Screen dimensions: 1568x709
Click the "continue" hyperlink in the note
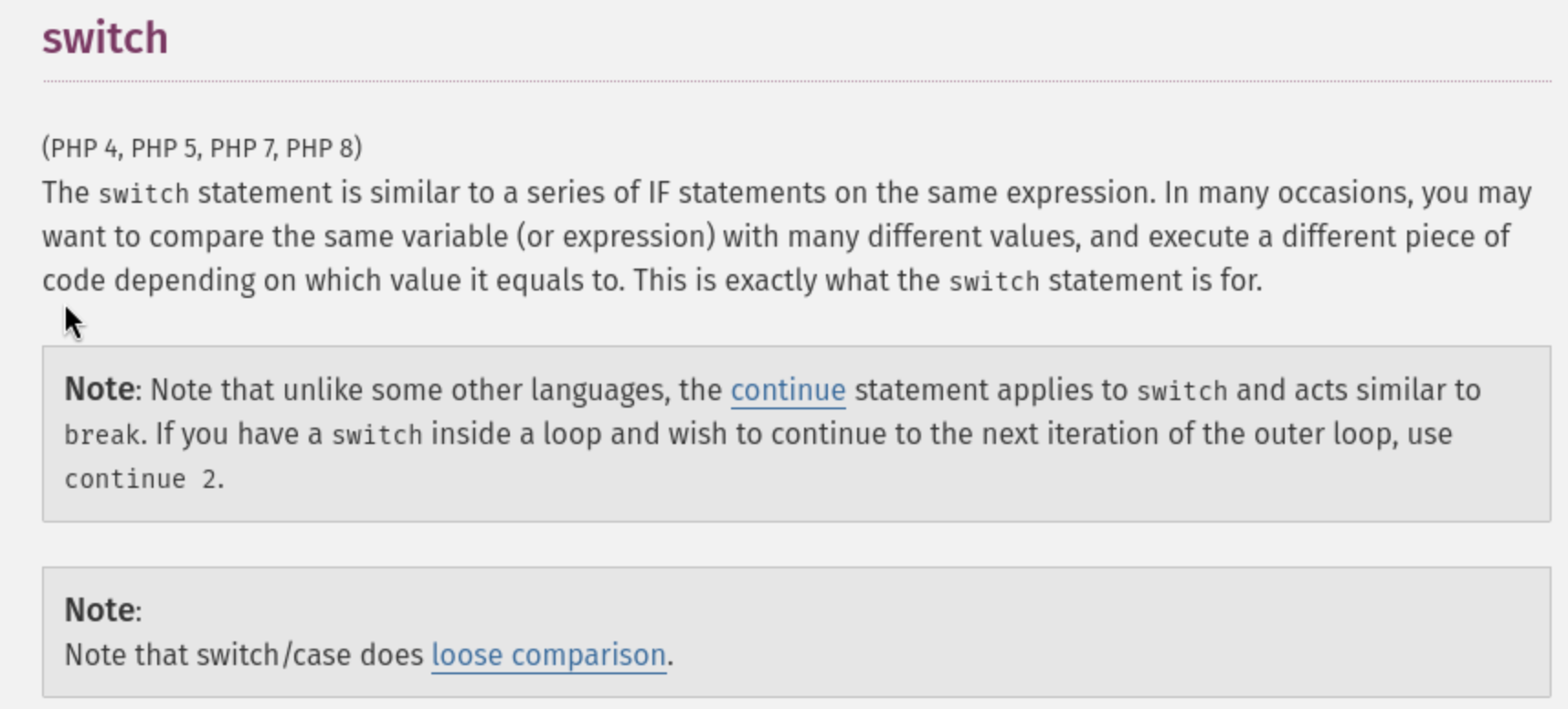(x=788, y=390)
